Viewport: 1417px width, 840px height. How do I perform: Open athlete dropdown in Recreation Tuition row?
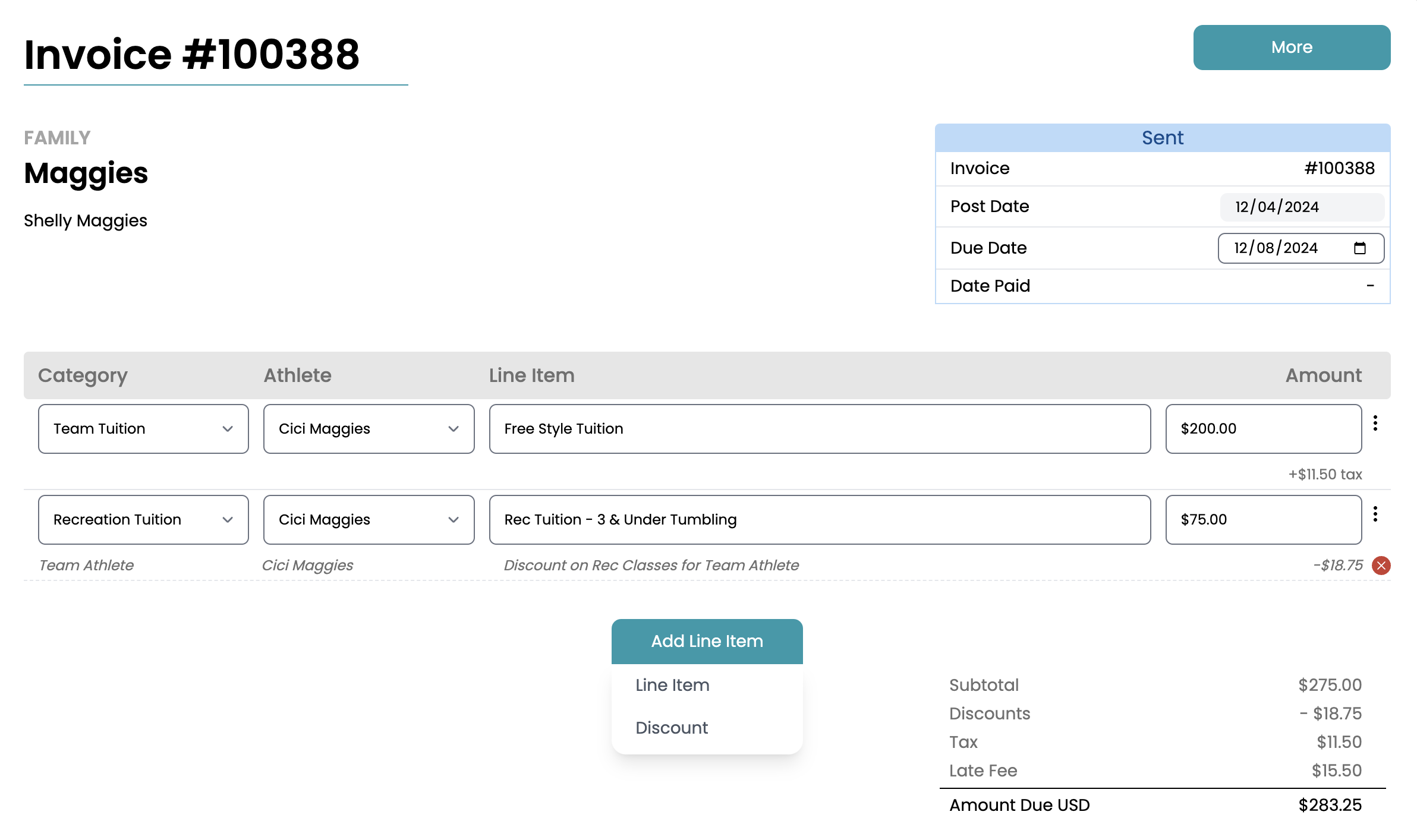[x=369, y=520]
